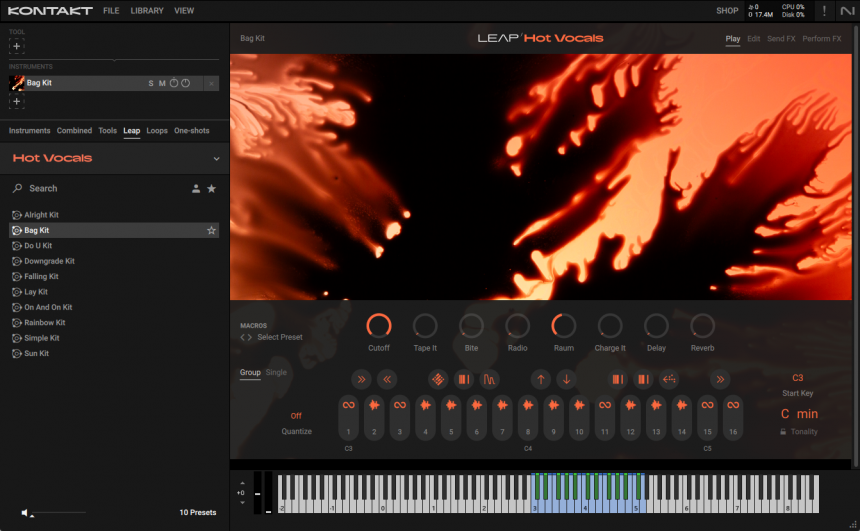
Task: Click the speaker volume icon
Action: click(24, 512)
